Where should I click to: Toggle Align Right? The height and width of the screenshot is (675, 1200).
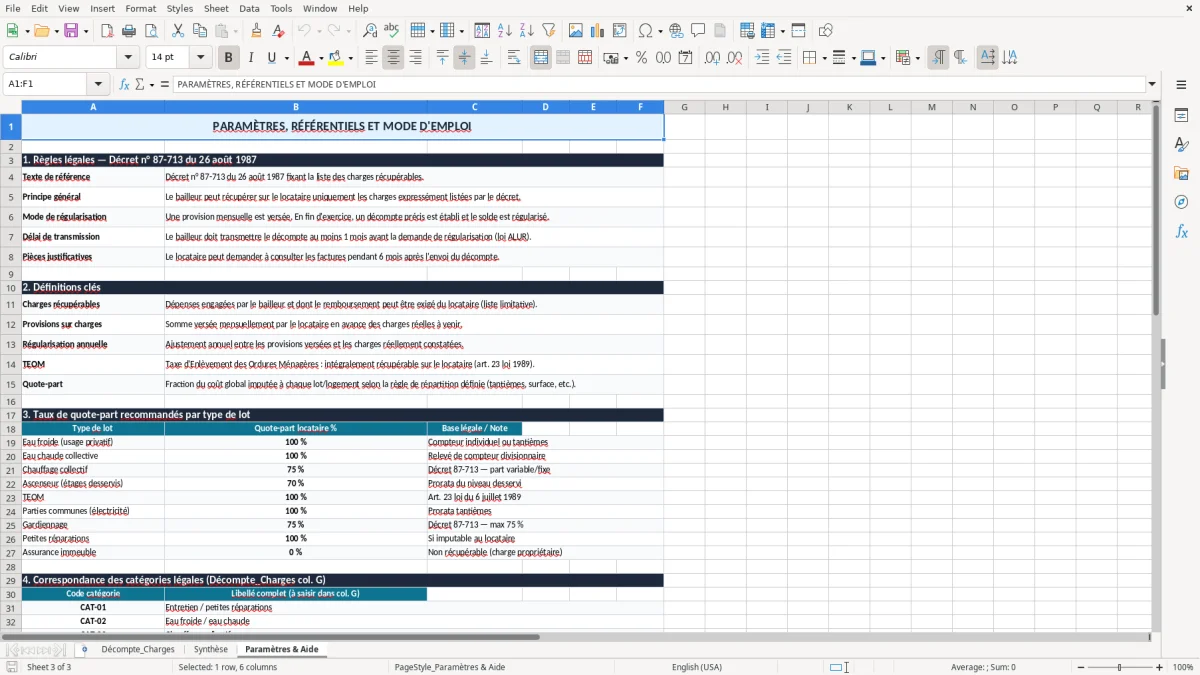(416, 58)
